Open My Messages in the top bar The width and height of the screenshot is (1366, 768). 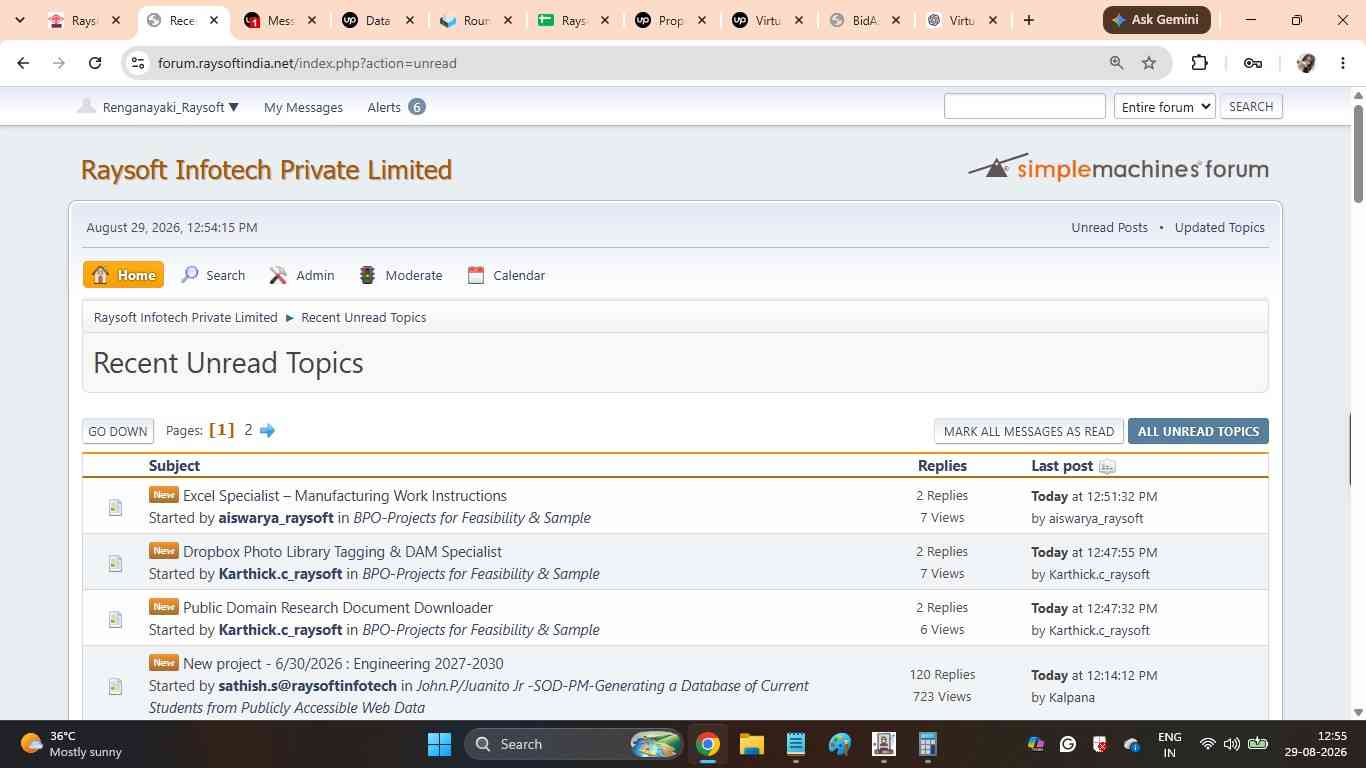(x=303, y=107)
